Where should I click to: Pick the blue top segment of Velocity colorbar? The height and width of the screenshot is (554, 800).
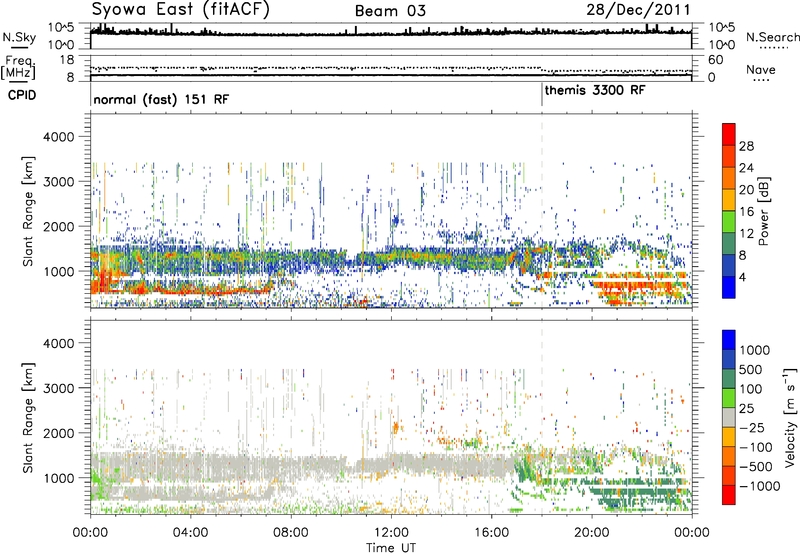[x=729, y=340]
